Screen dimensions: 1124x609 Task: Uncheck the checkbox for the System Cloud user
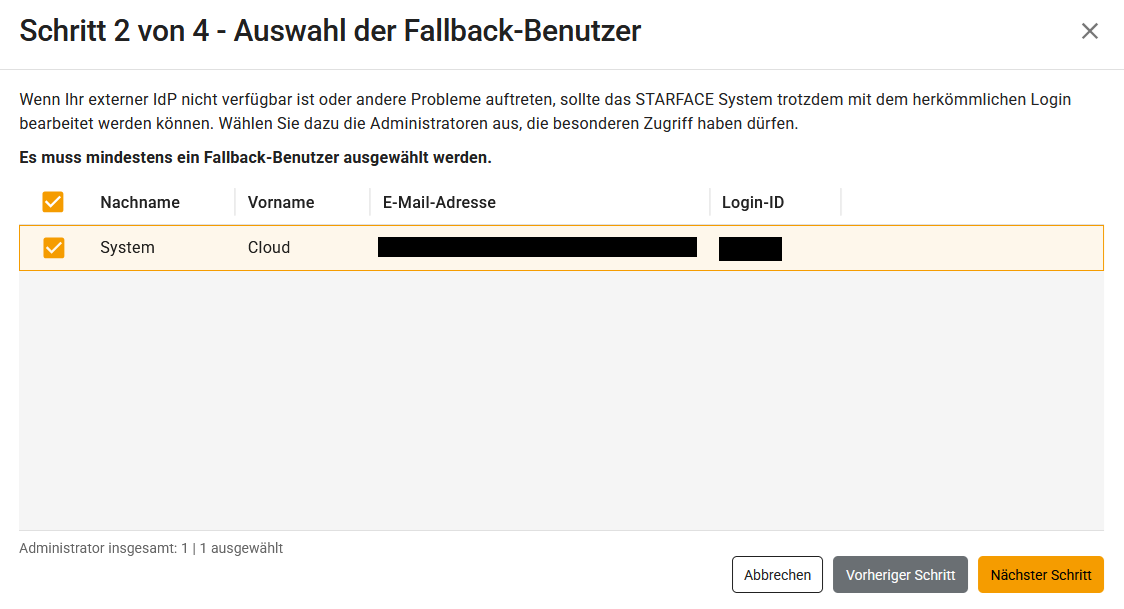53,247
